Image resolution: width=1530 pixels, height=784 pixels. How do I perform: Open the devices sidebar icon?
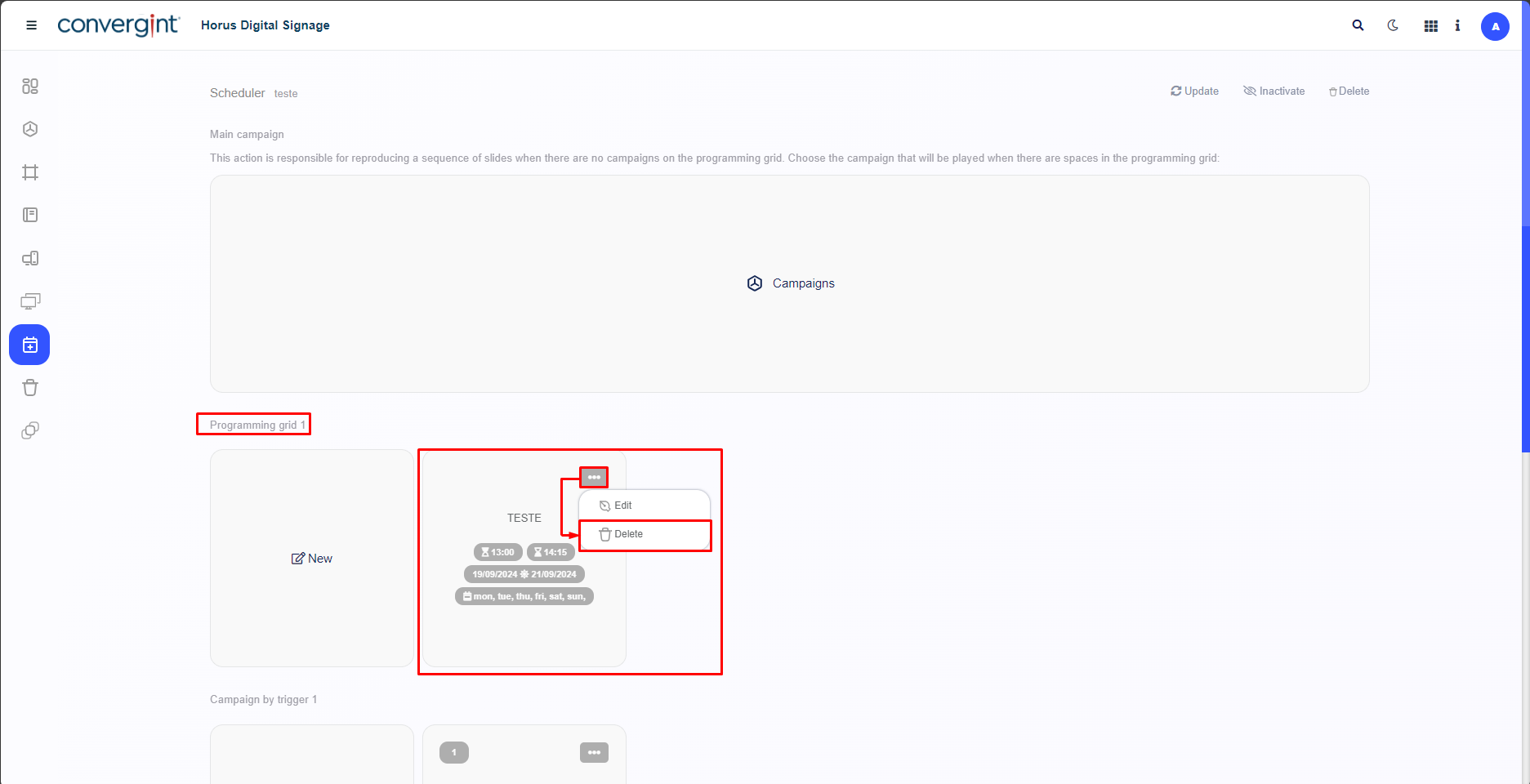[30, 259]
